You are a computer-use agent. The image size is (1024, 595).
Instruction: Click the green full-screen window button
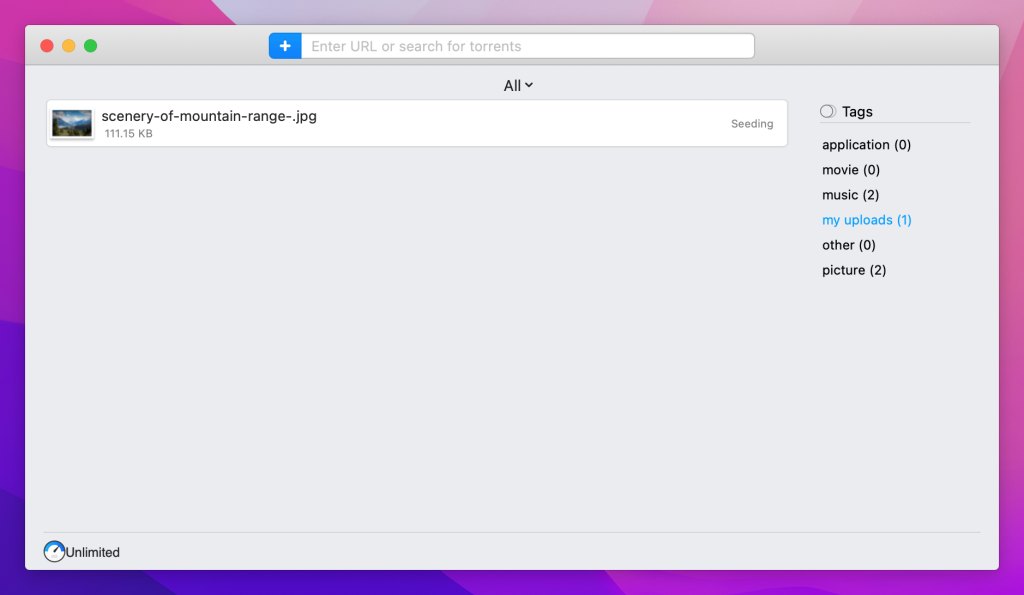(91, 46)
